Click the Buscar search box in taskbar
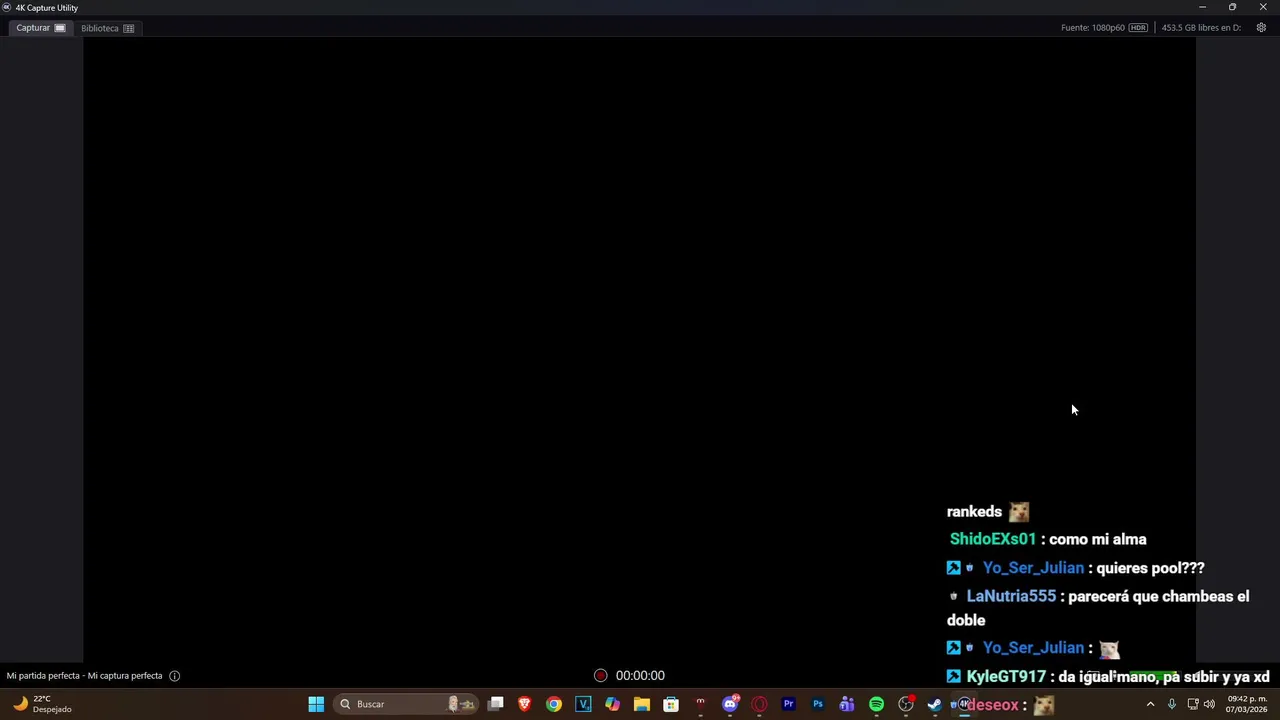1280x720 pixels. 405,704
